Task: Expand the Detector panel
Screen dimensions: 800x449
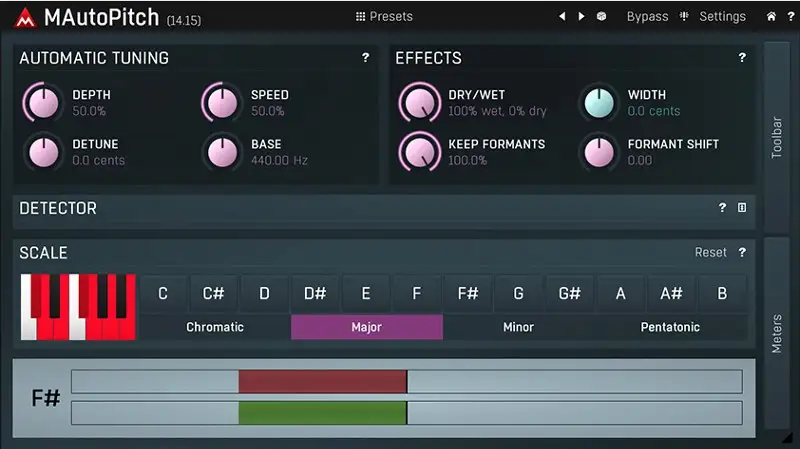Action: pyautogui.click(x=742, y=208)
